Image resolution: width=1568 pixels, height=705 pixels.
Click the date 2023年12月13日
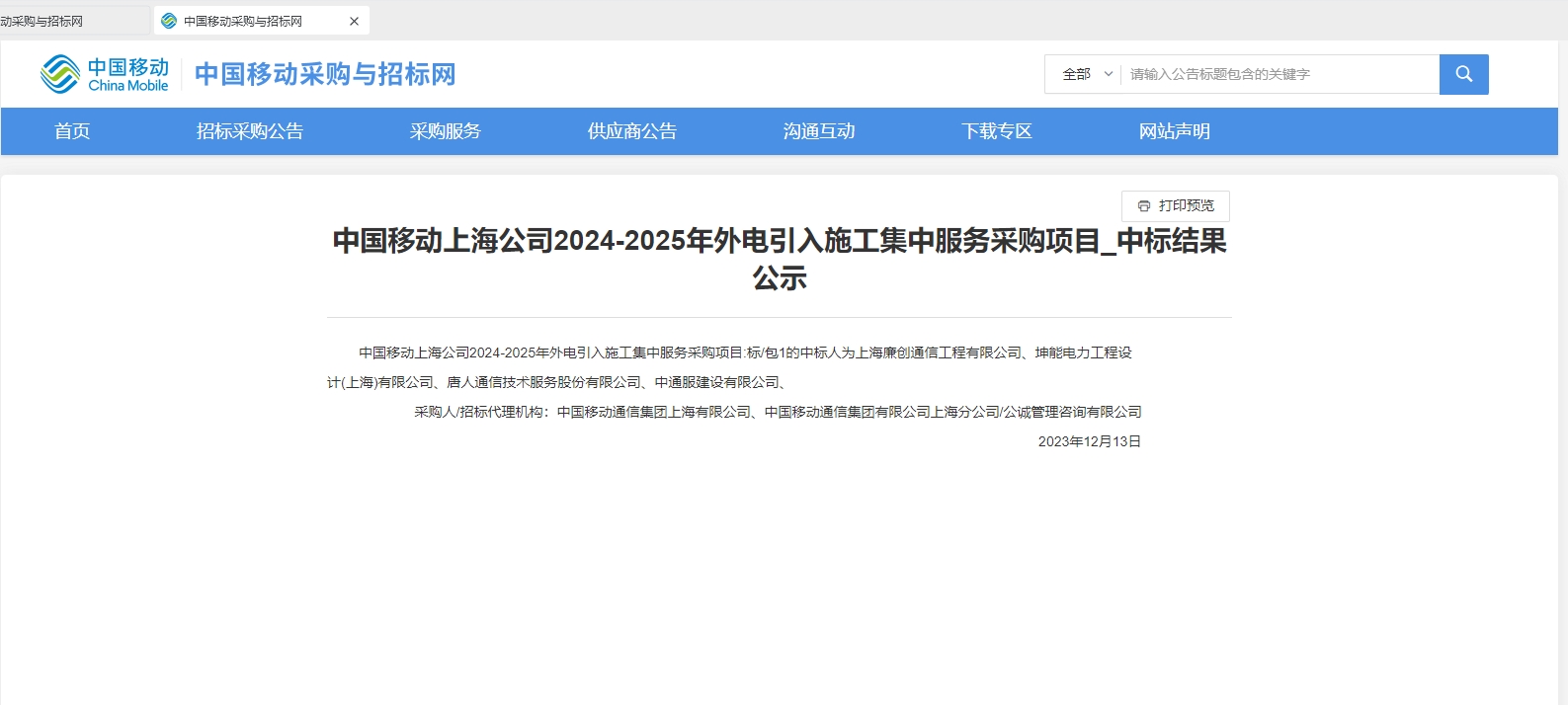pos(1090,441)
